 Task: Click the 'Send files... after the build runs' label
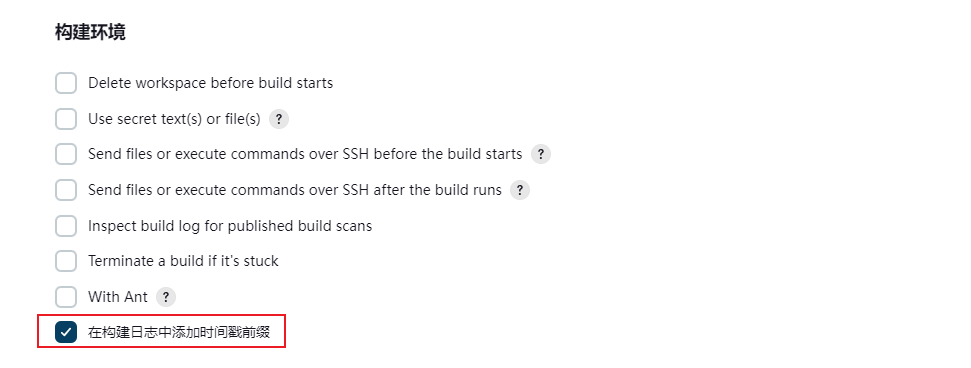[295, 190]
